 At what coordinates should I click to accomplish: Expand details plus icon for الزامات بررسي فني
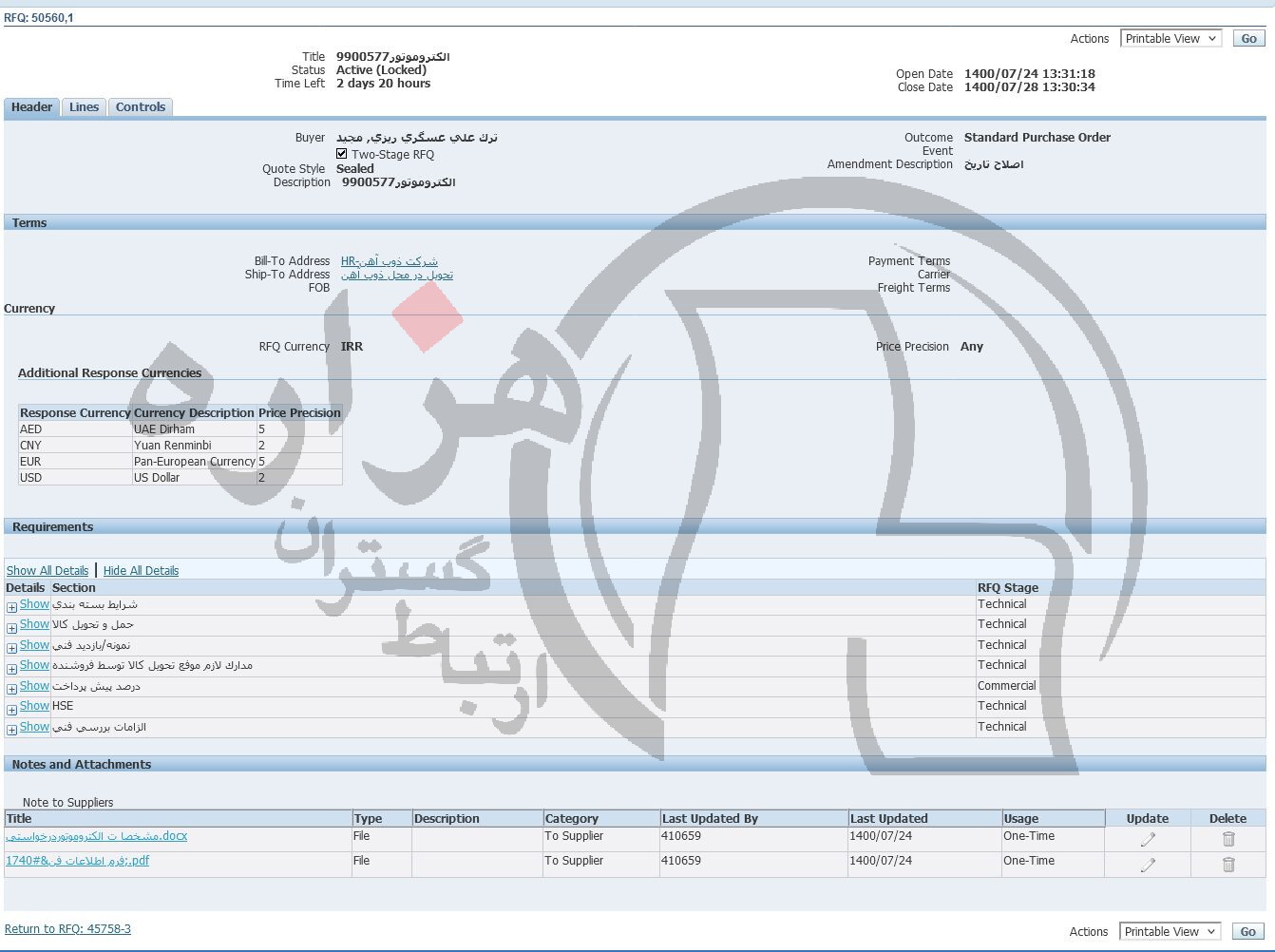click(x=11, y=731)
